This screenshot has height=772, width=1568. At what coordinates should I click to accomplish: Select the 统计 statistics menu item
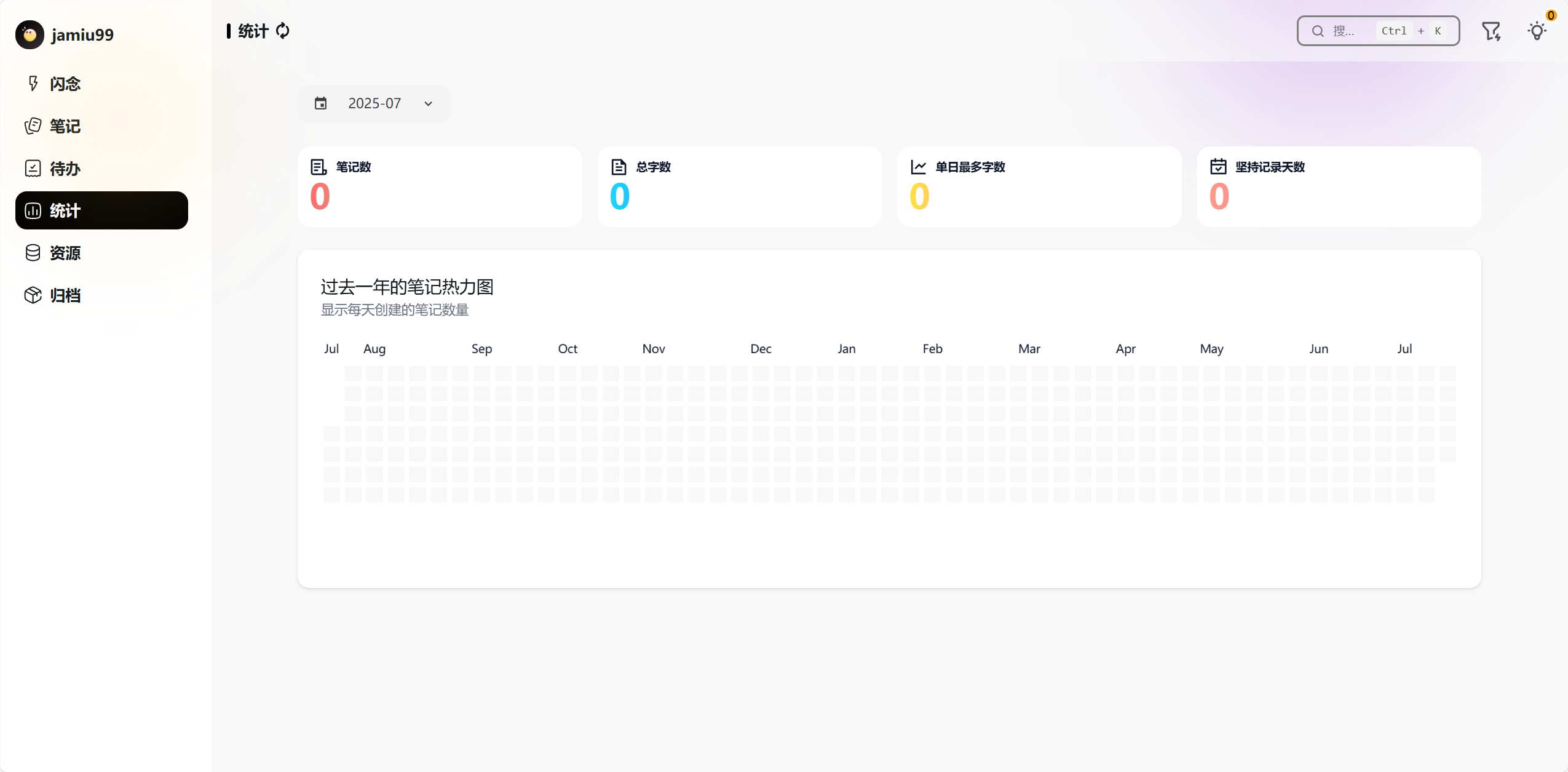tap(101, 210)
